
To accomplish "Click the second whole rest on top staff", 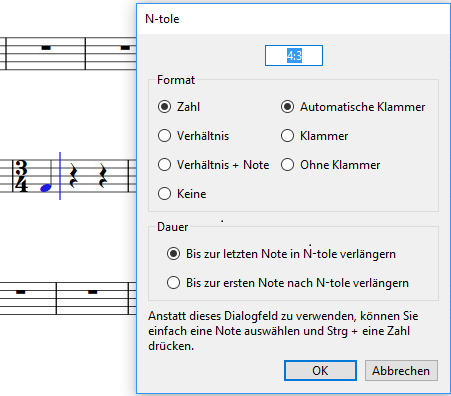I will pos(125,48).
